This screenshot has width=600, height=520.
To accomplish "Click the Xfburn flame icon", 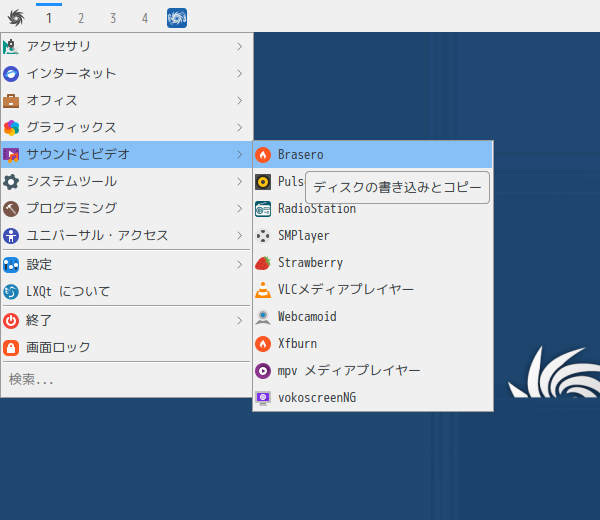I will 263,344.
